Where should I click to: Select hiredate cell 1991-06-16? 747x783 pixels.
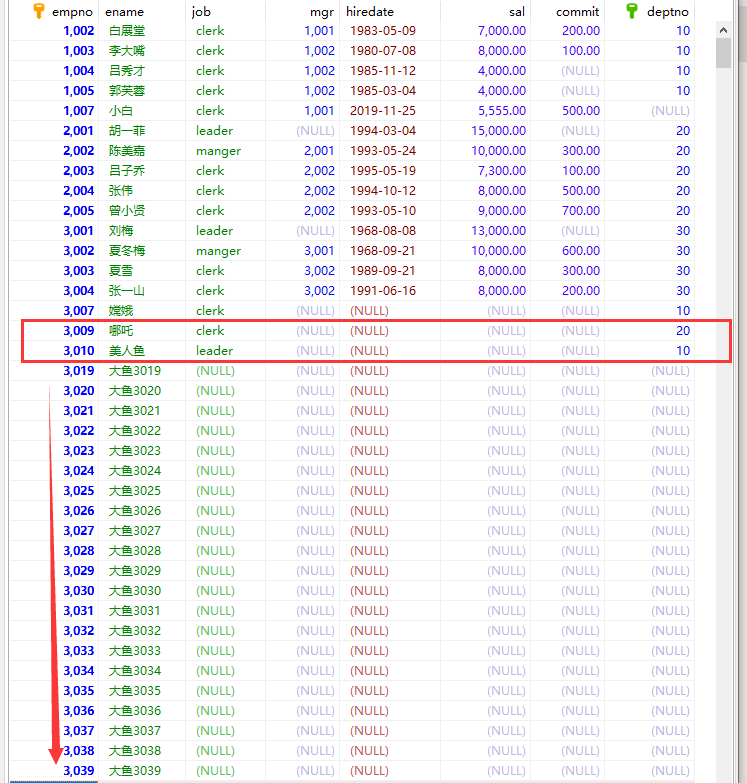[x=390, y=291]
